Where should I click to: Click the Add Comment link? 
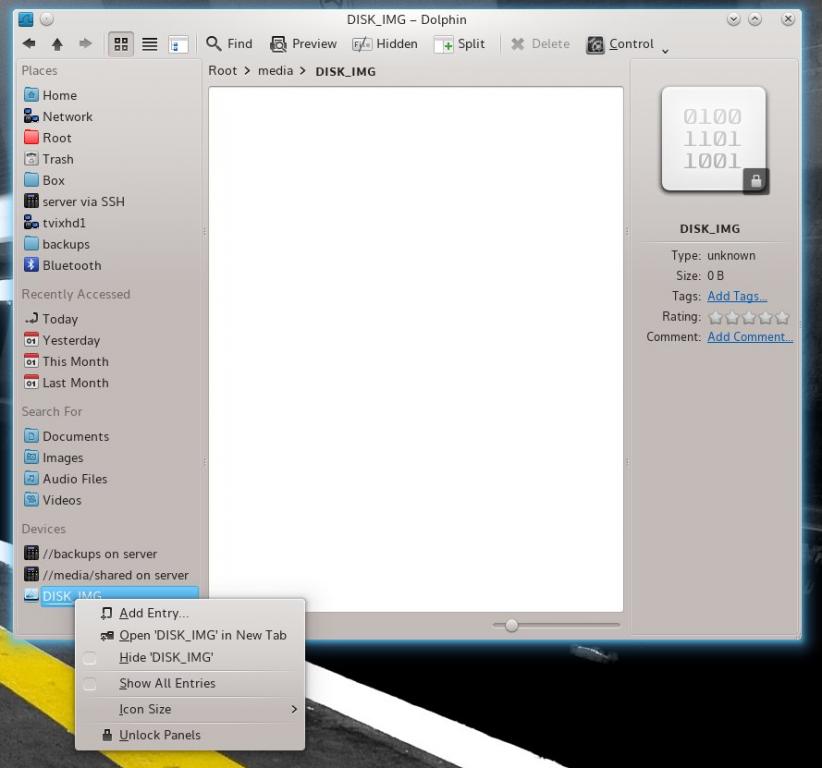[x=749, y=337]
